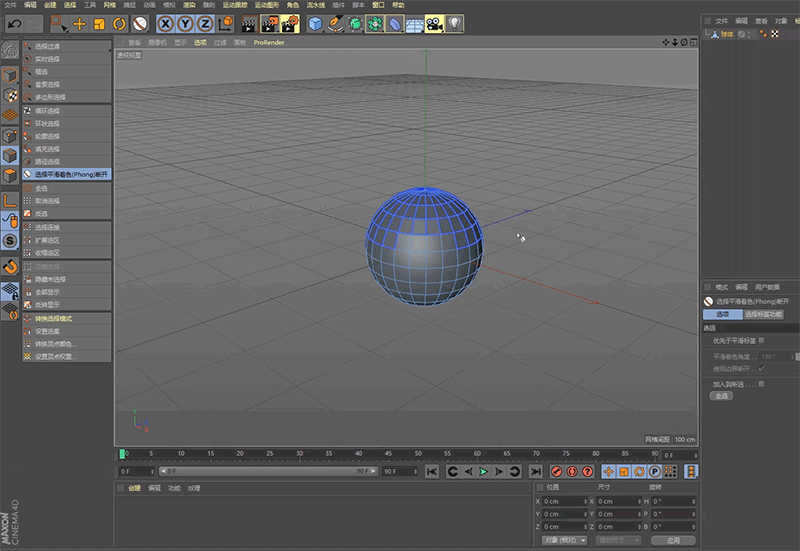Image resolution: width=800 pixels, height=551 pixels.
Task: Toggle the Y axis lock
Action: pyautogui.click(x=185, y=24)
